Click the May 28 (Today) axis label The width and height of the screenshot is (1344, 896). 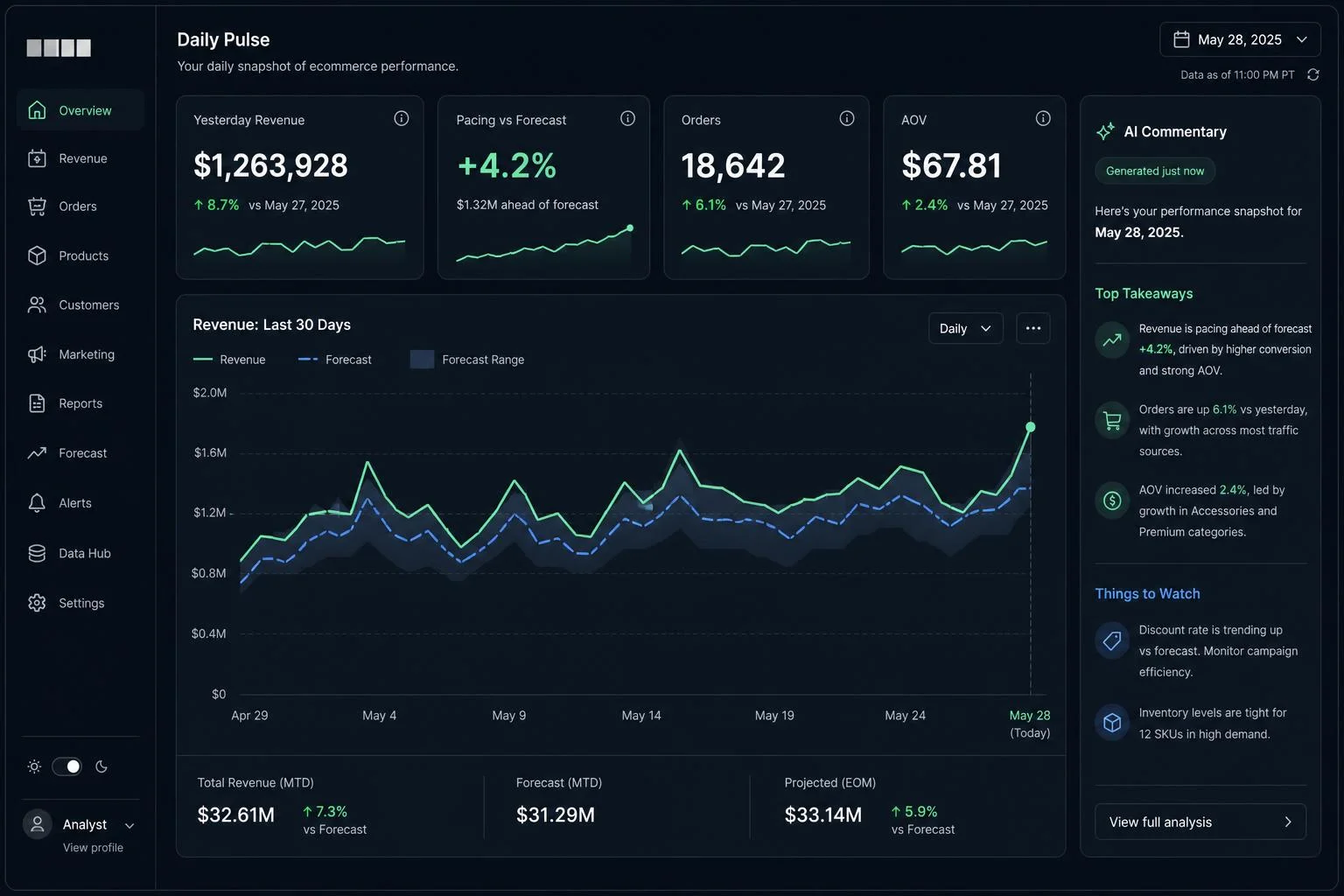1030,724
